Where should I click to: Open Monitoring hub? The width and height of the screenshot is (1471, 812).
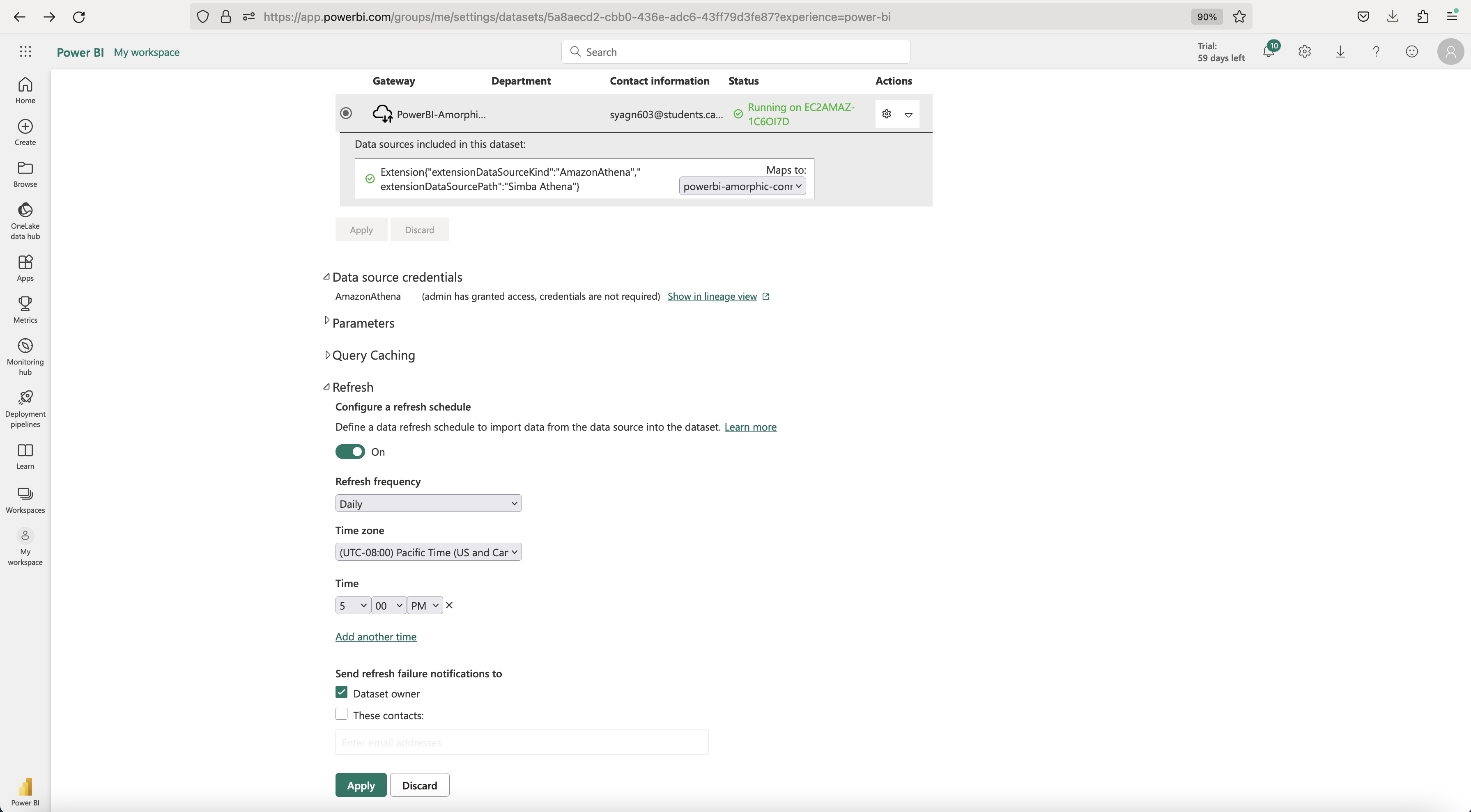25,356
